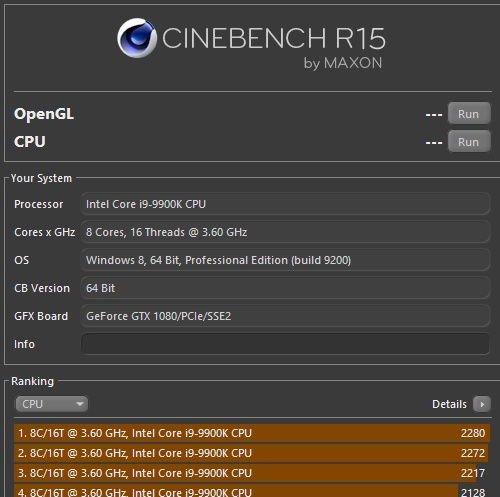Select ranking entry 2 scoring 2272
This screenshot has width=500, height=497.
click(x=252, y=453)
